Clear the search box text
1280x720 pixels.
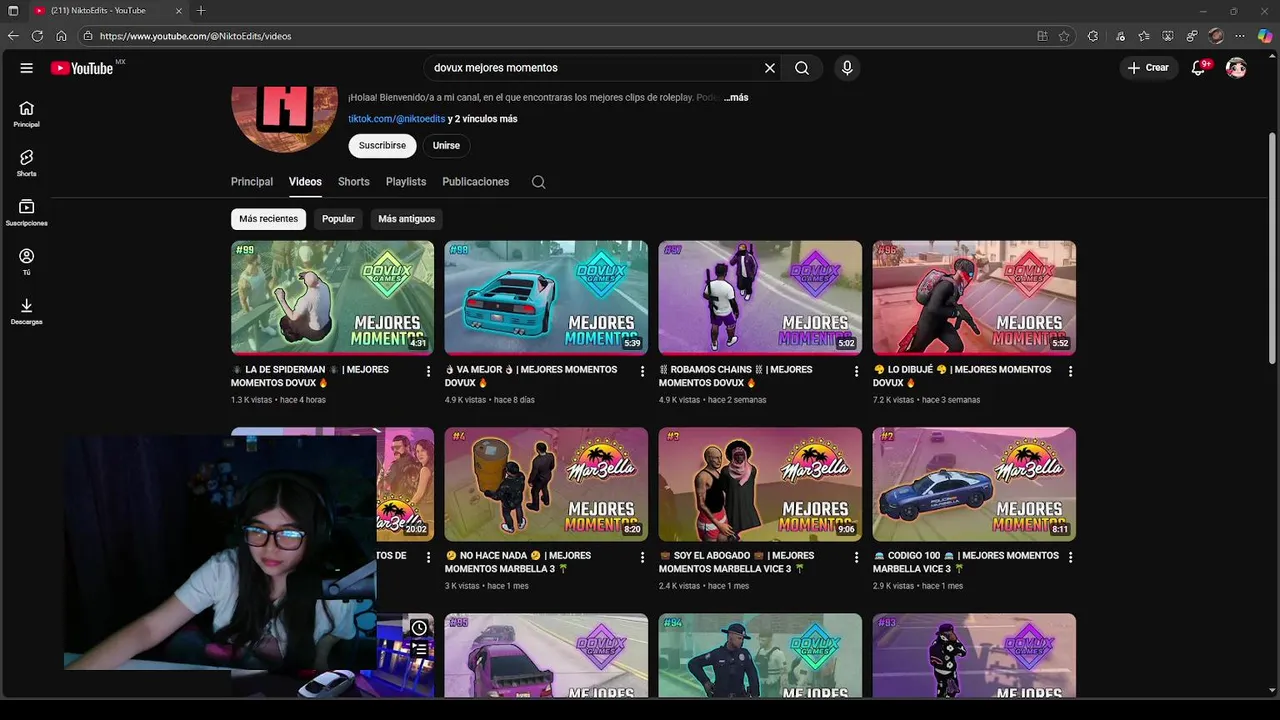tap(770, 68)
